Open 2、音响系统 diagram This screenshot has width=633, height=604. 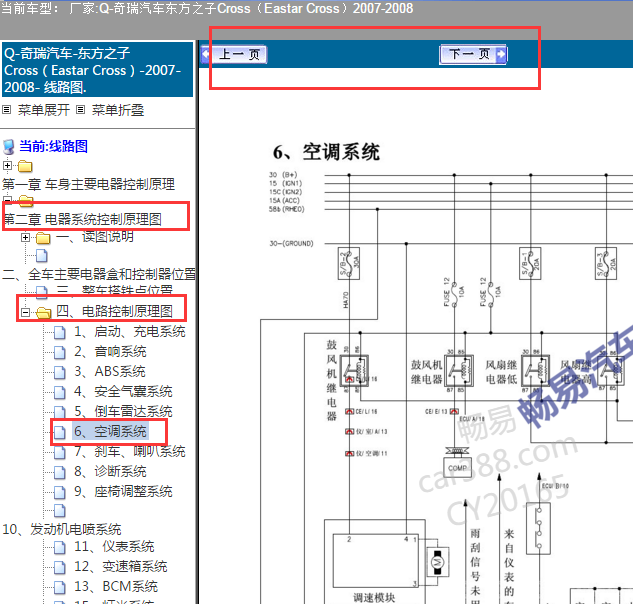pos(110,351)
